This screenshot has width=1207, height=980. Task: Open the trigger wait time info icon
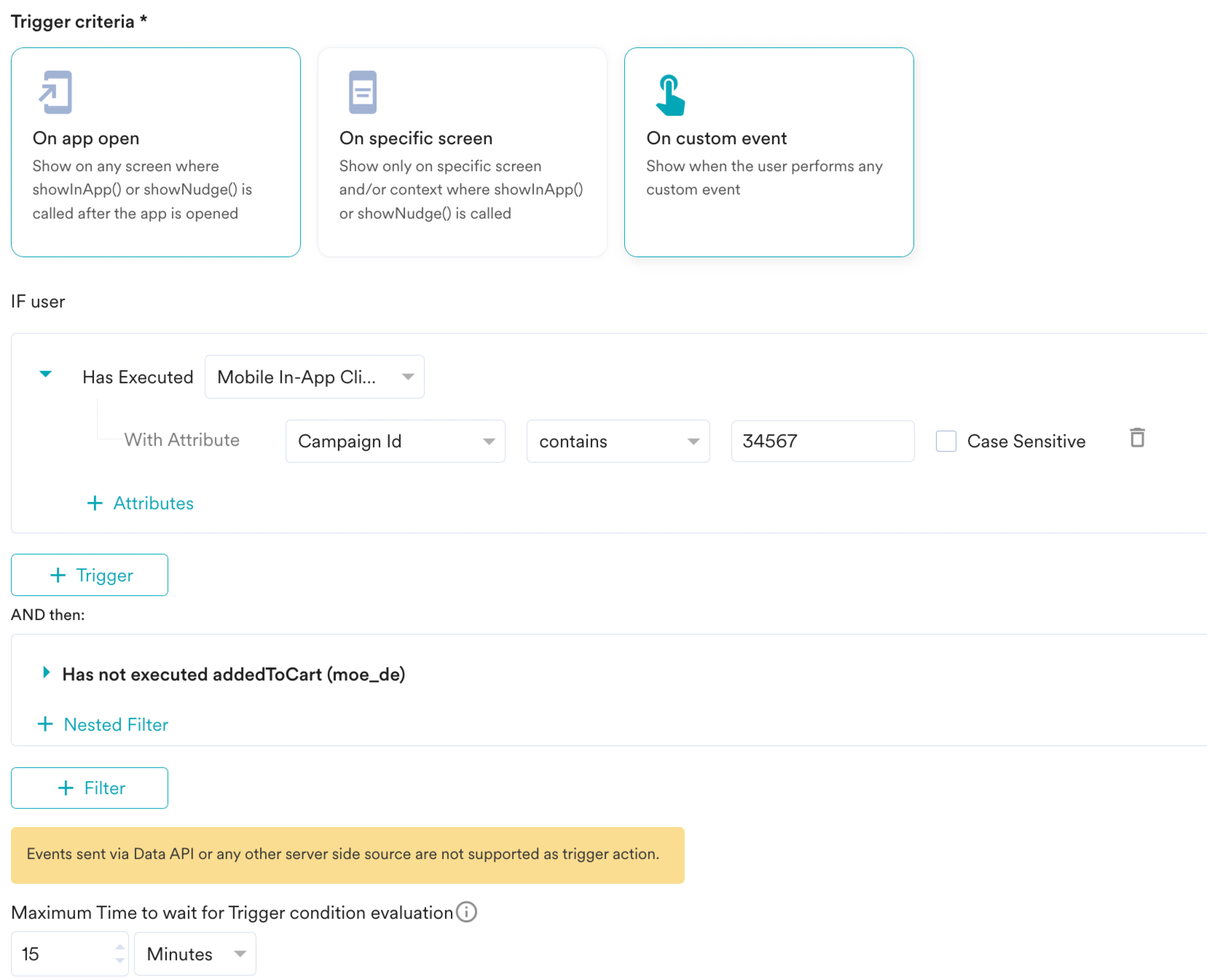coord(466,912)
